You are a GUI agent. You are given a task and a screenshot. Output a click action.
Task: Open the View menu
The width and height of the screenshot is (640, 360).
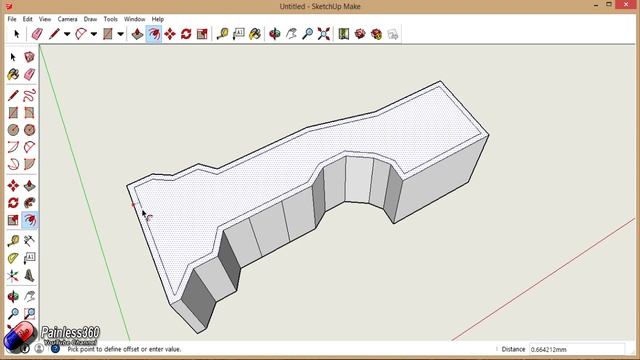click(x=45, y=19)
